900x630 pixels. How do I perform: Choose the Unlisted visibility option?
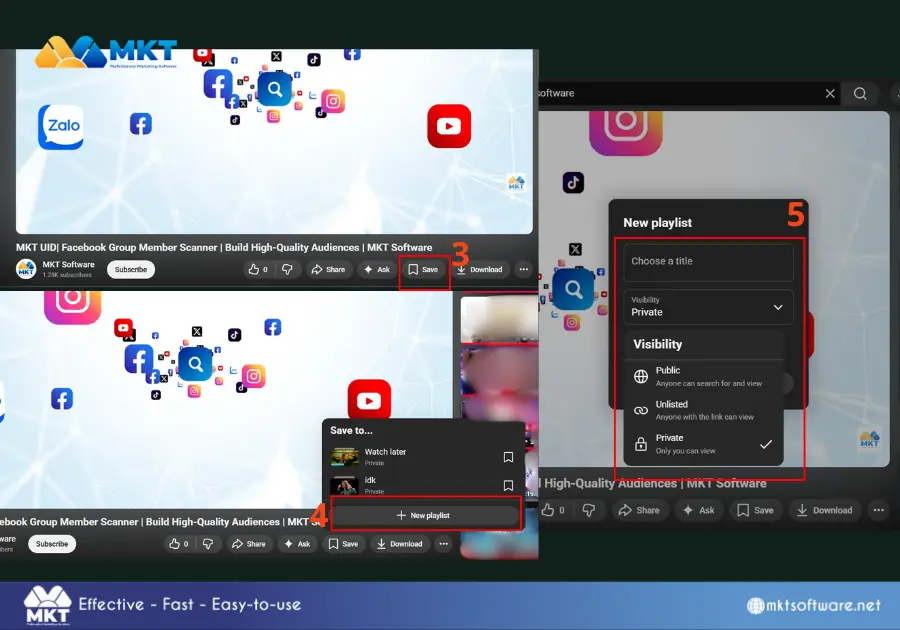pyautogui.click(x=703, y=410)
